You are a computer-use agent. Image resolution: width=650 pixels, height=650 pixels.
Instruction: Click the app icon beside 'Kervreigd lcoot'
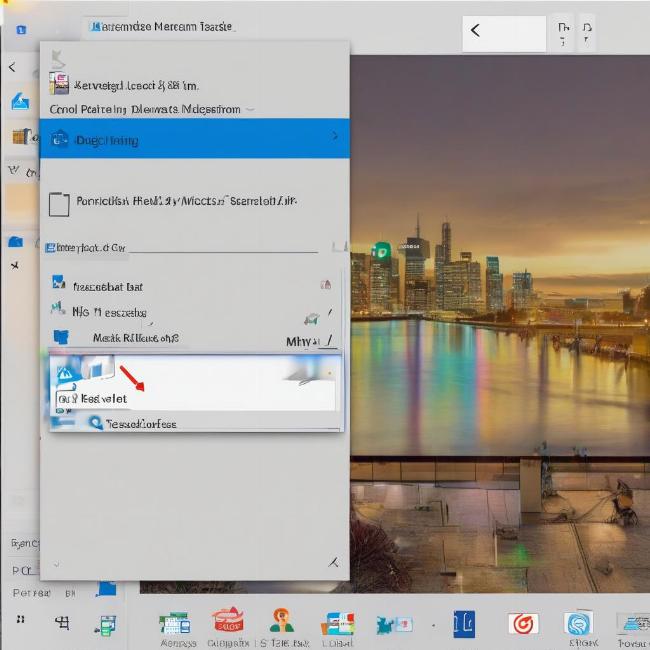coord(59,83)
